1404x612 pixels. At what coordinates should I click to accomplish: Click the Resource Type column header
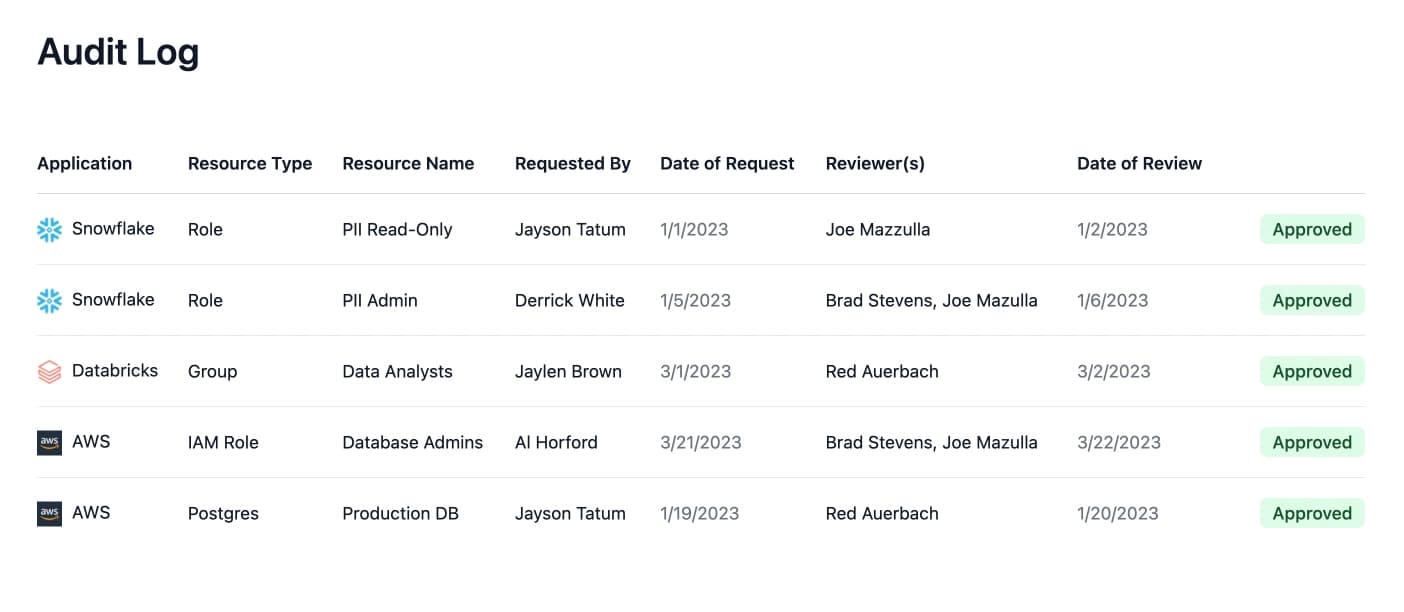tap(250, 164)
